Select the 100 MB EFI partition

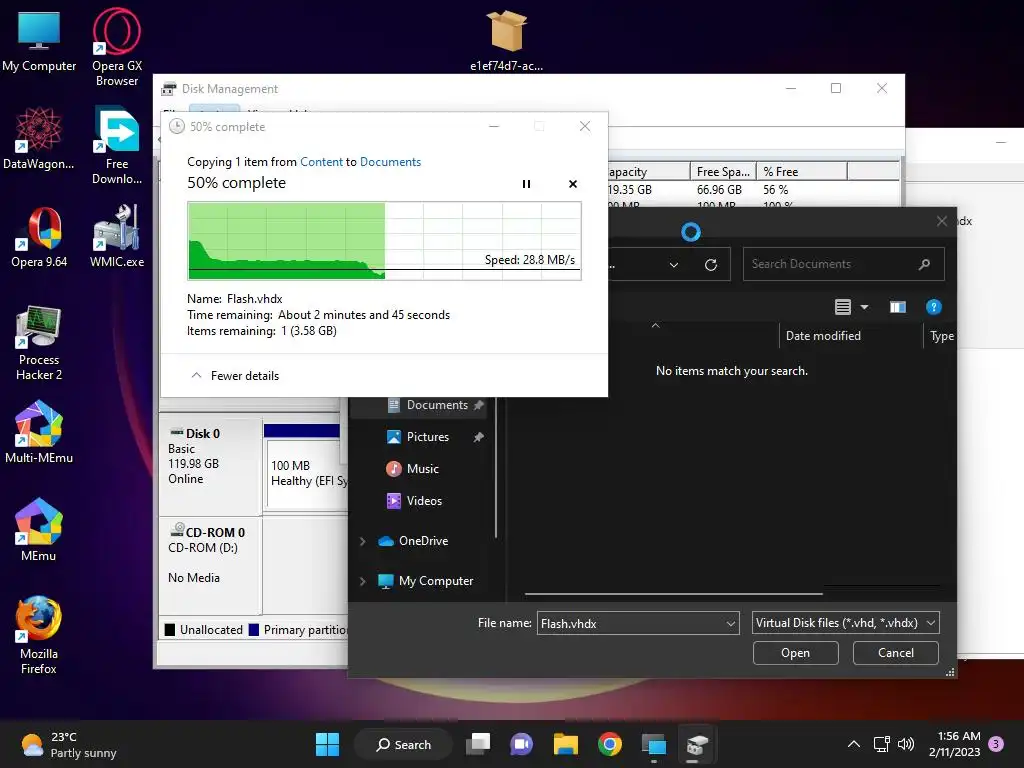coord(306,473)
